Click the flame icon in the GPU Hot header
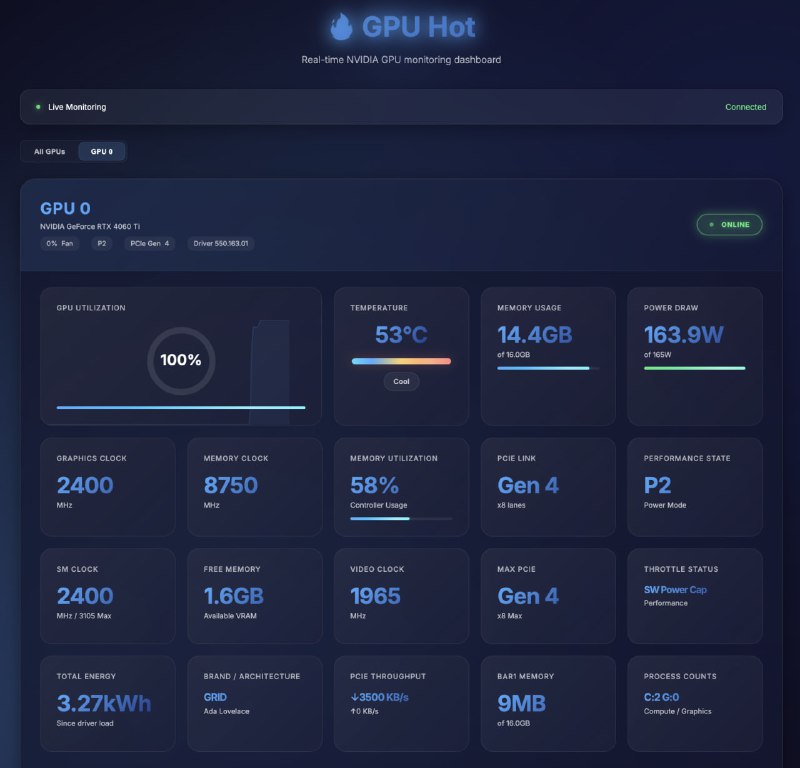This screenshot has width=800, height=768. point(345,27)
